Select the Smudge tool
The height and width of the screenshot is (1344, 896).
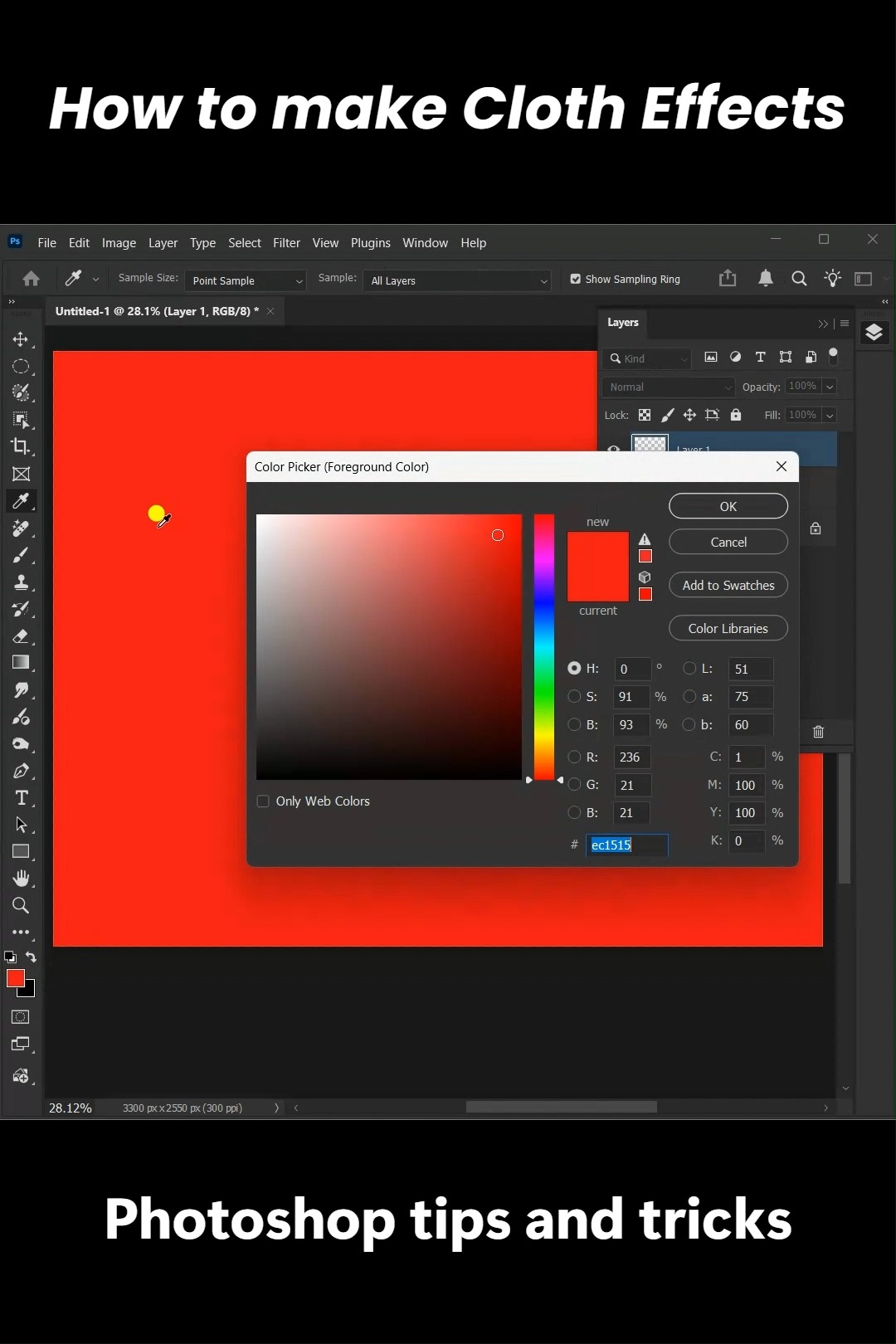tap(21, 689)
